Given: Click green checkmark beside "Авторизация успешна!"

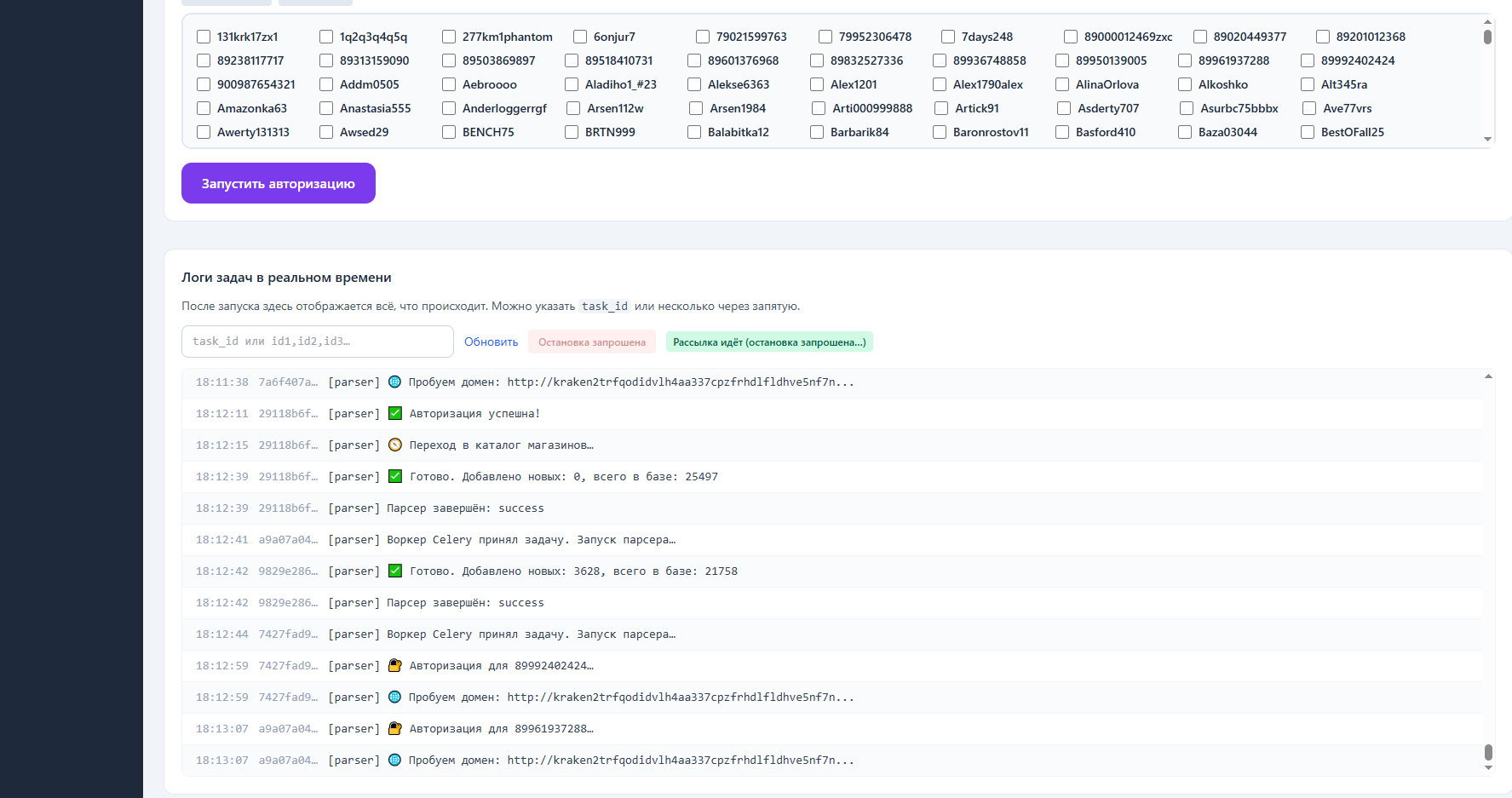Looking at the screenshot, I should pyautogui.click(x=395, y=413).
